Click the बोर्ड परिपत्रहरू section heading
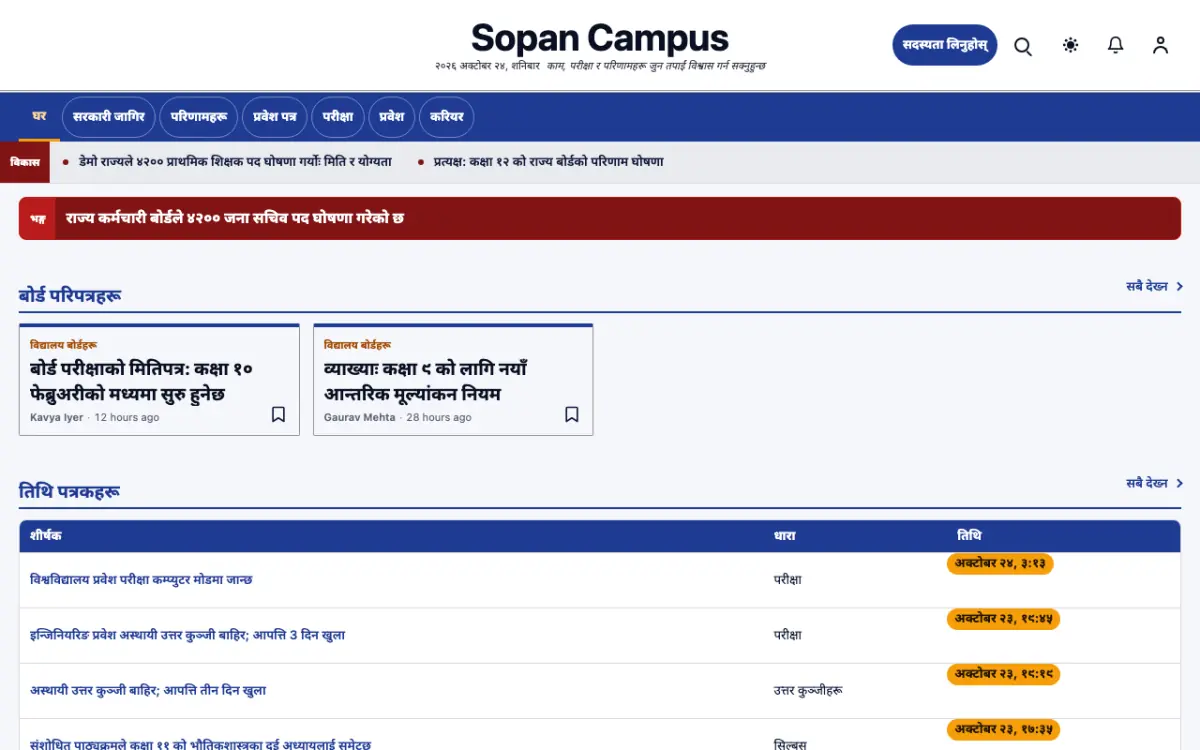Screen dimensions: 1200x750 70,295
